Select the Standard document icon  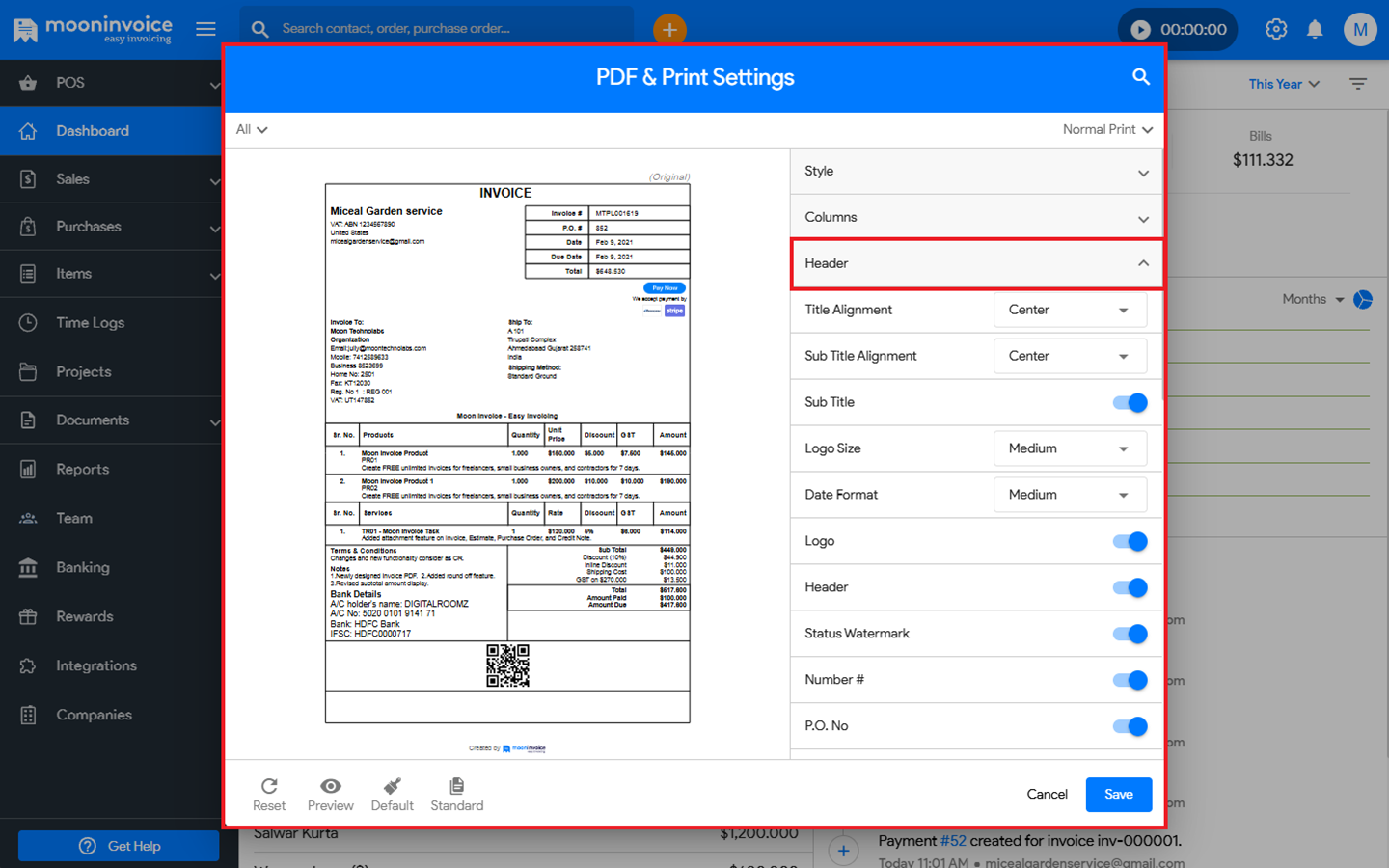456,787
